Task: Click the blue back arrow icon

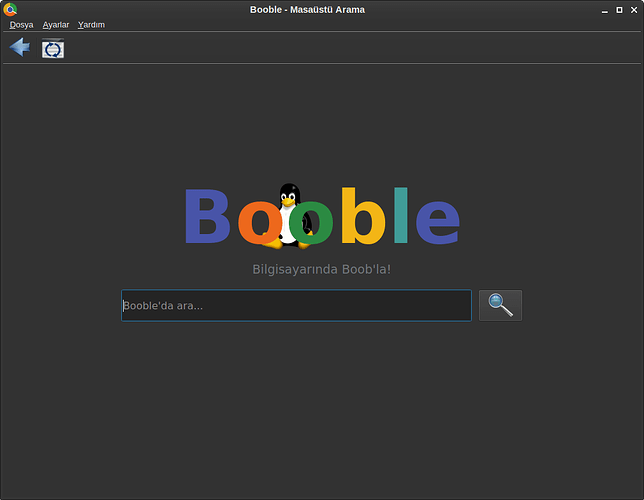Action: [19, 47]
